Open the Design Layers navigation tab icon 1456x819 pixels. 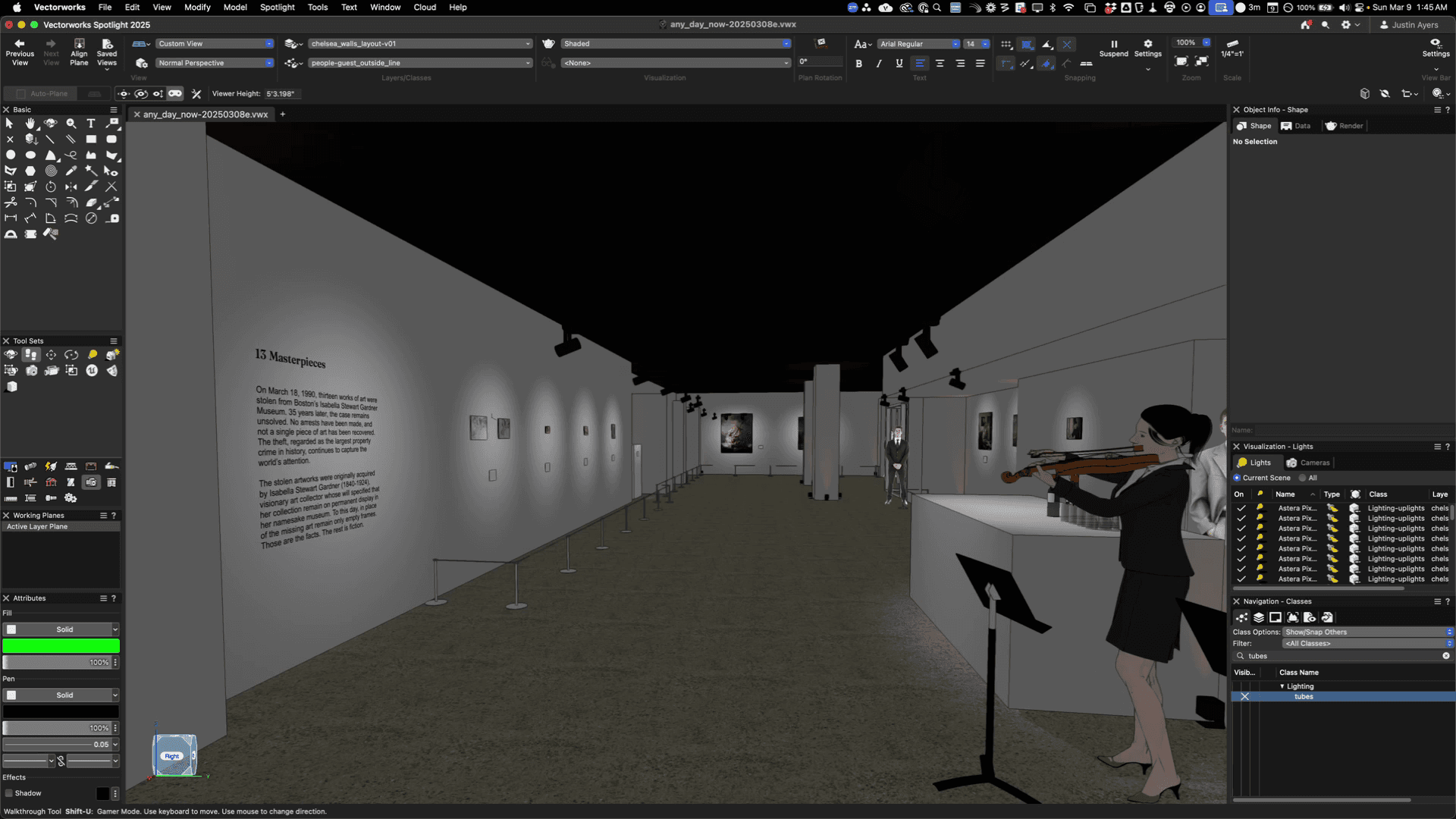point(1259,617)
